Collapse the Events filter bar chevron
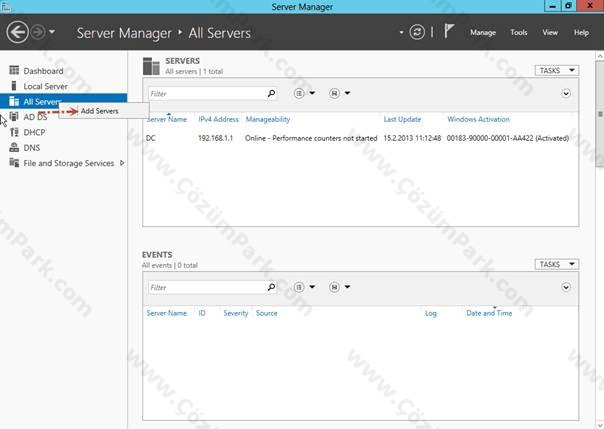 point(566,287)
